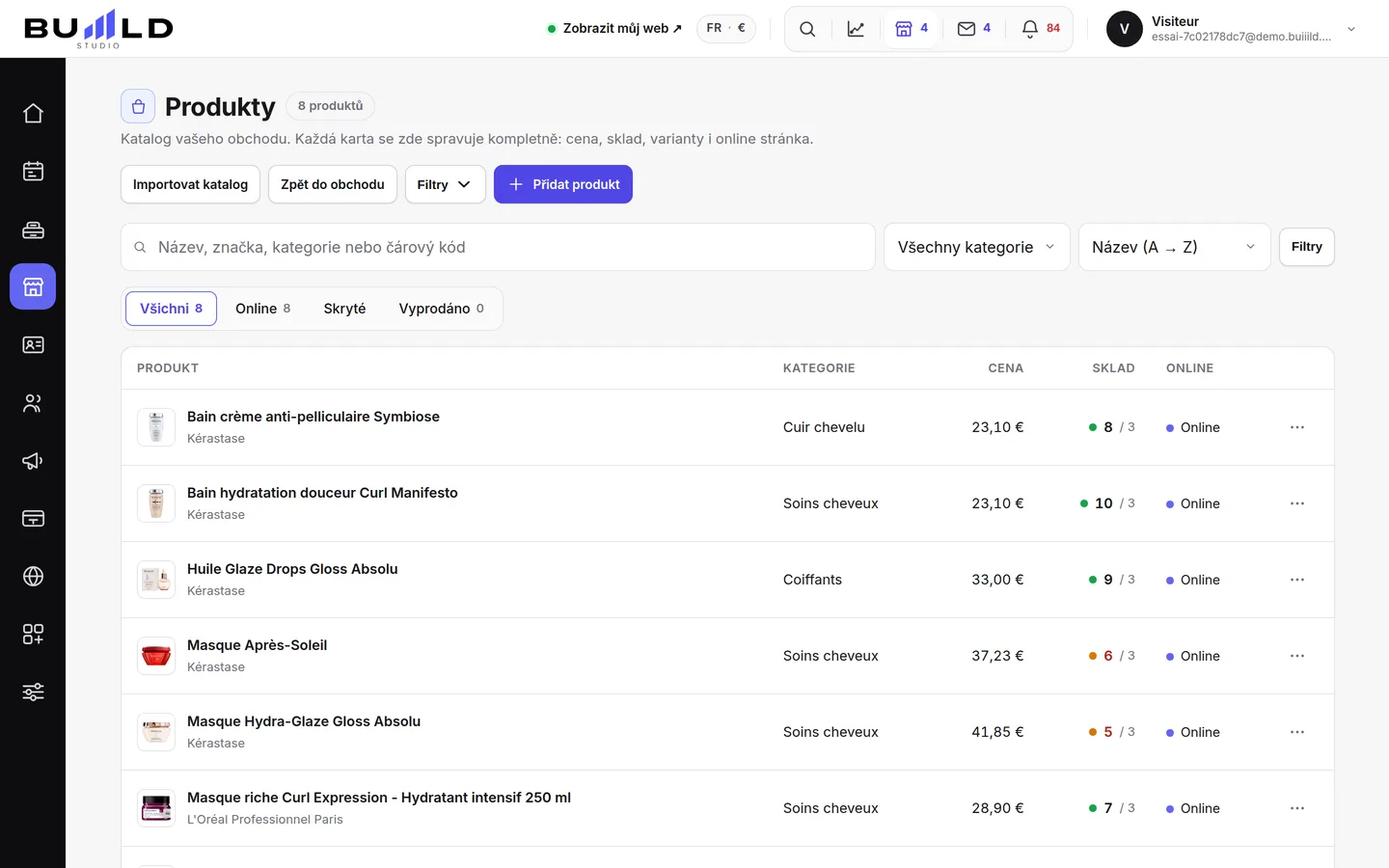
Task: Click the product name Huile Glaze Drops Gloss Absolu
Action: (x=292, y=569)
